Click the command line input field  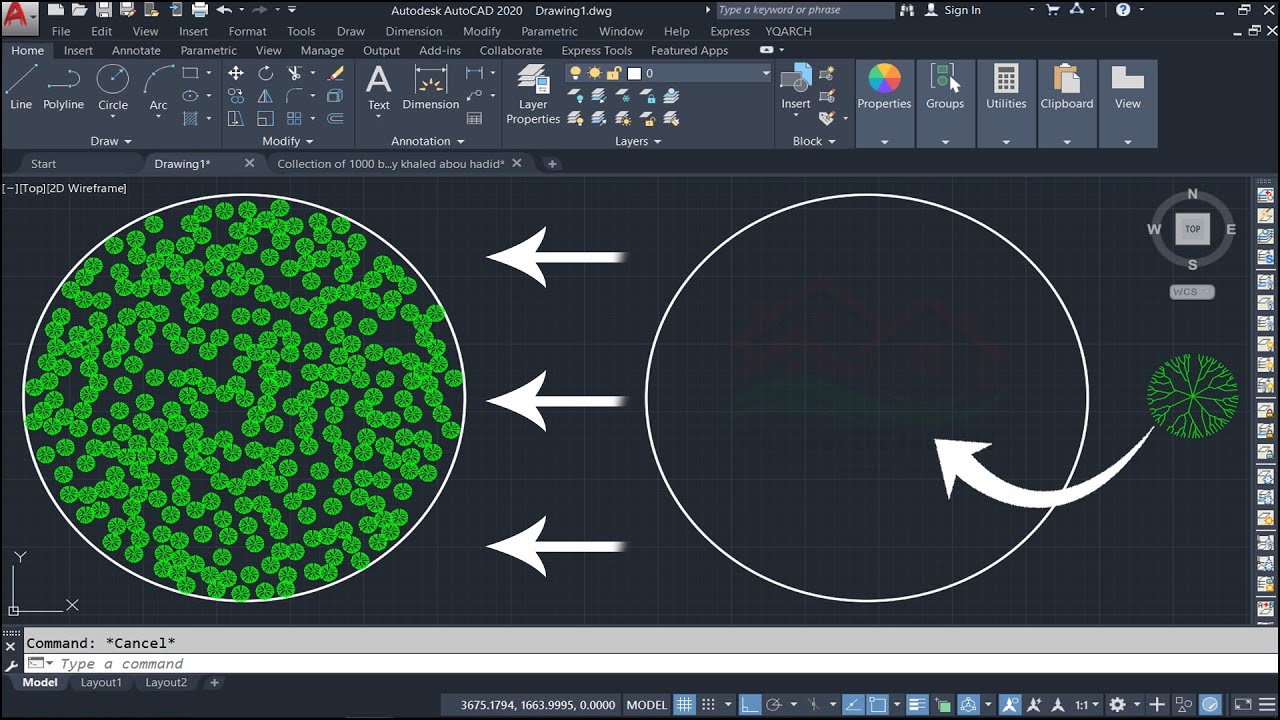click(x=640, y=664)
